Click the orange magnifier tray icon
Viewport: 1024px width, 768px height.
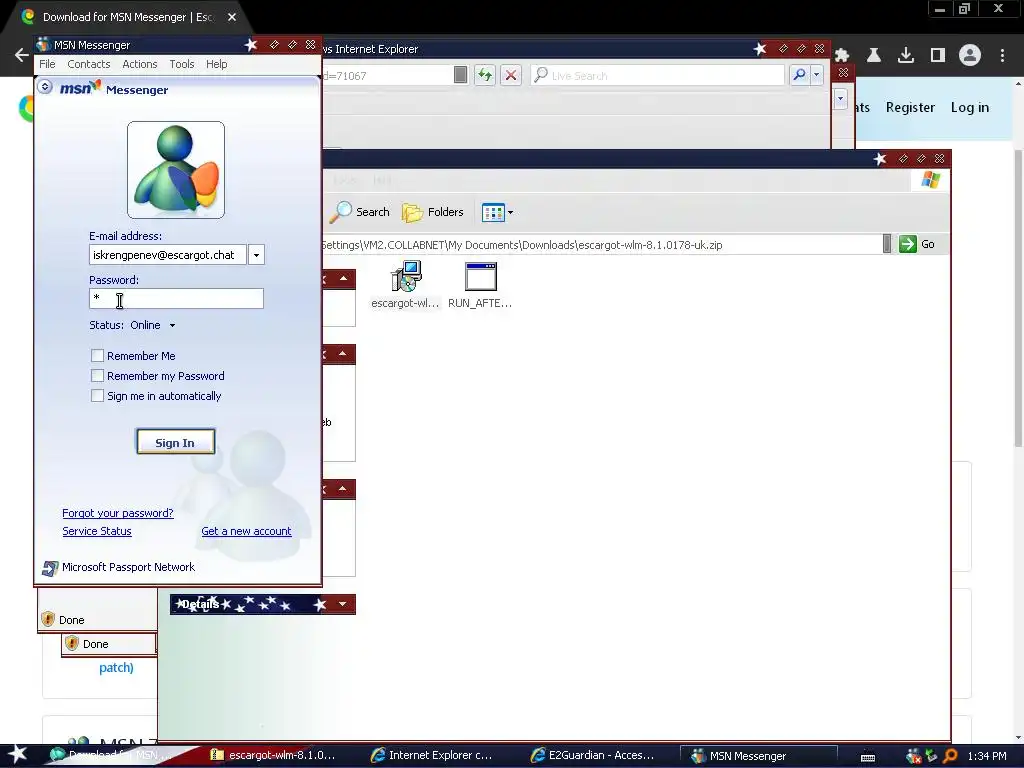coord(950,756)
